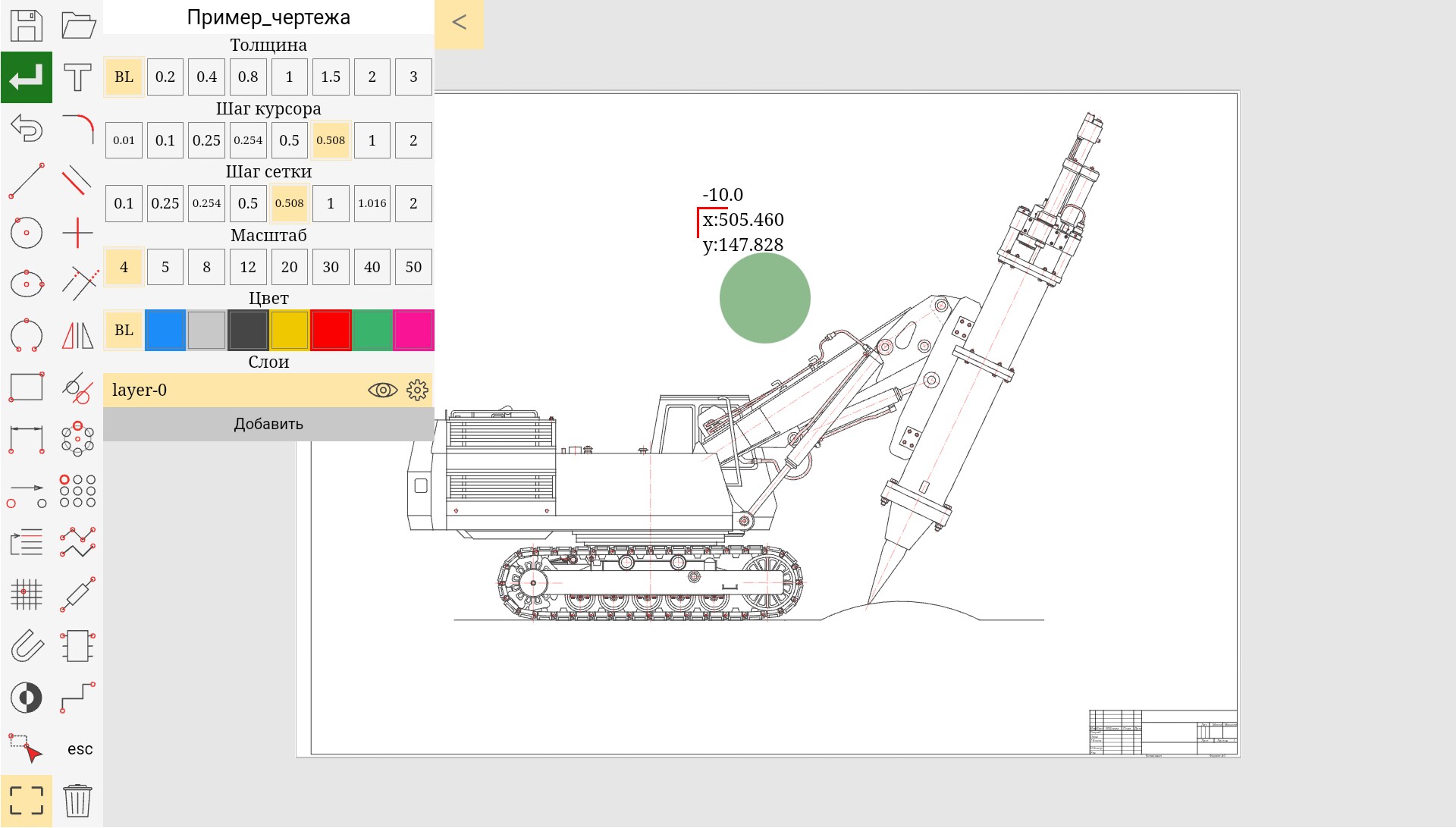
Task: Pick the green color swatch
Action: click(x=372, y=330)
